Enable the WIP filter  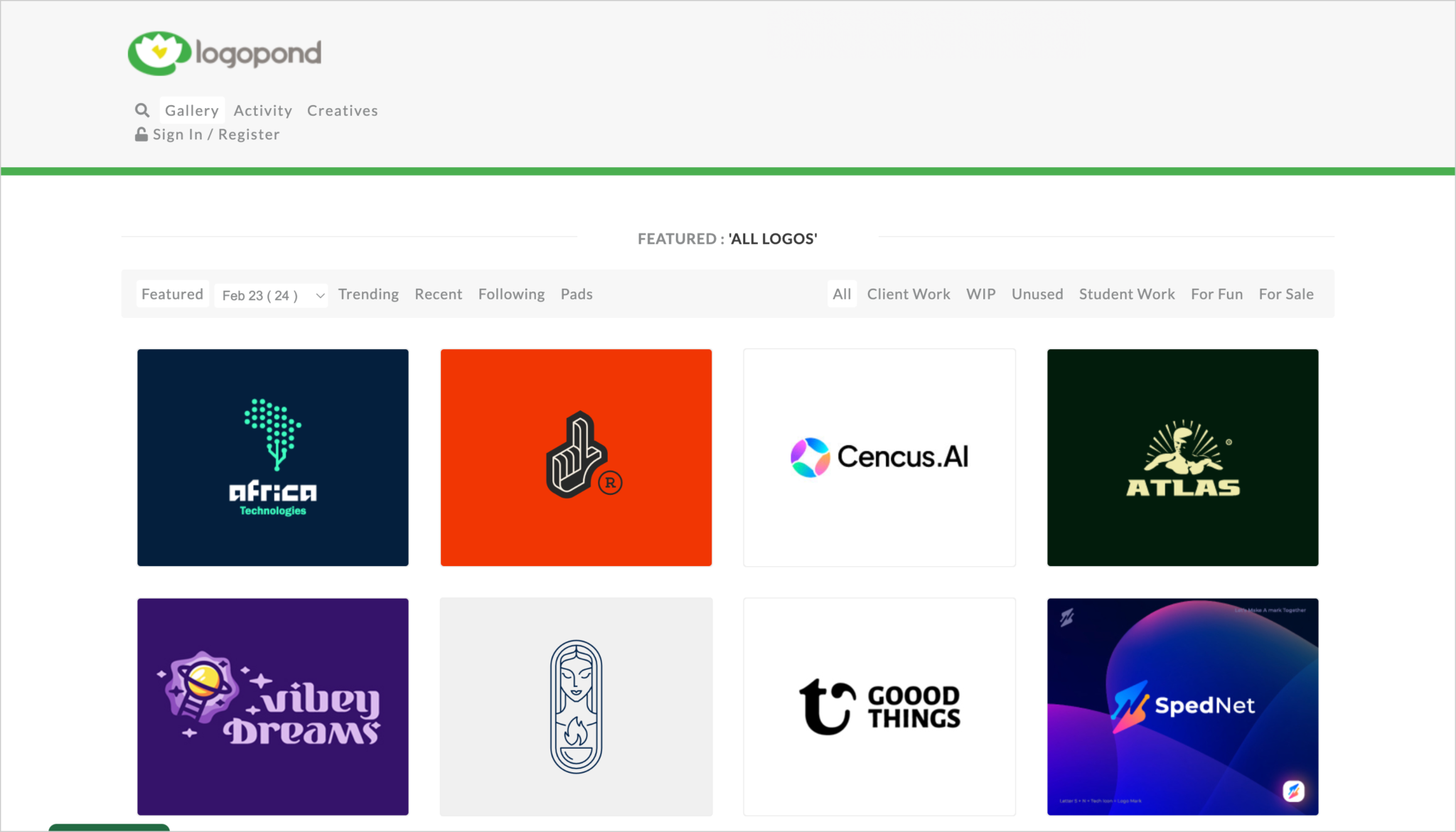tap(981, 294)
